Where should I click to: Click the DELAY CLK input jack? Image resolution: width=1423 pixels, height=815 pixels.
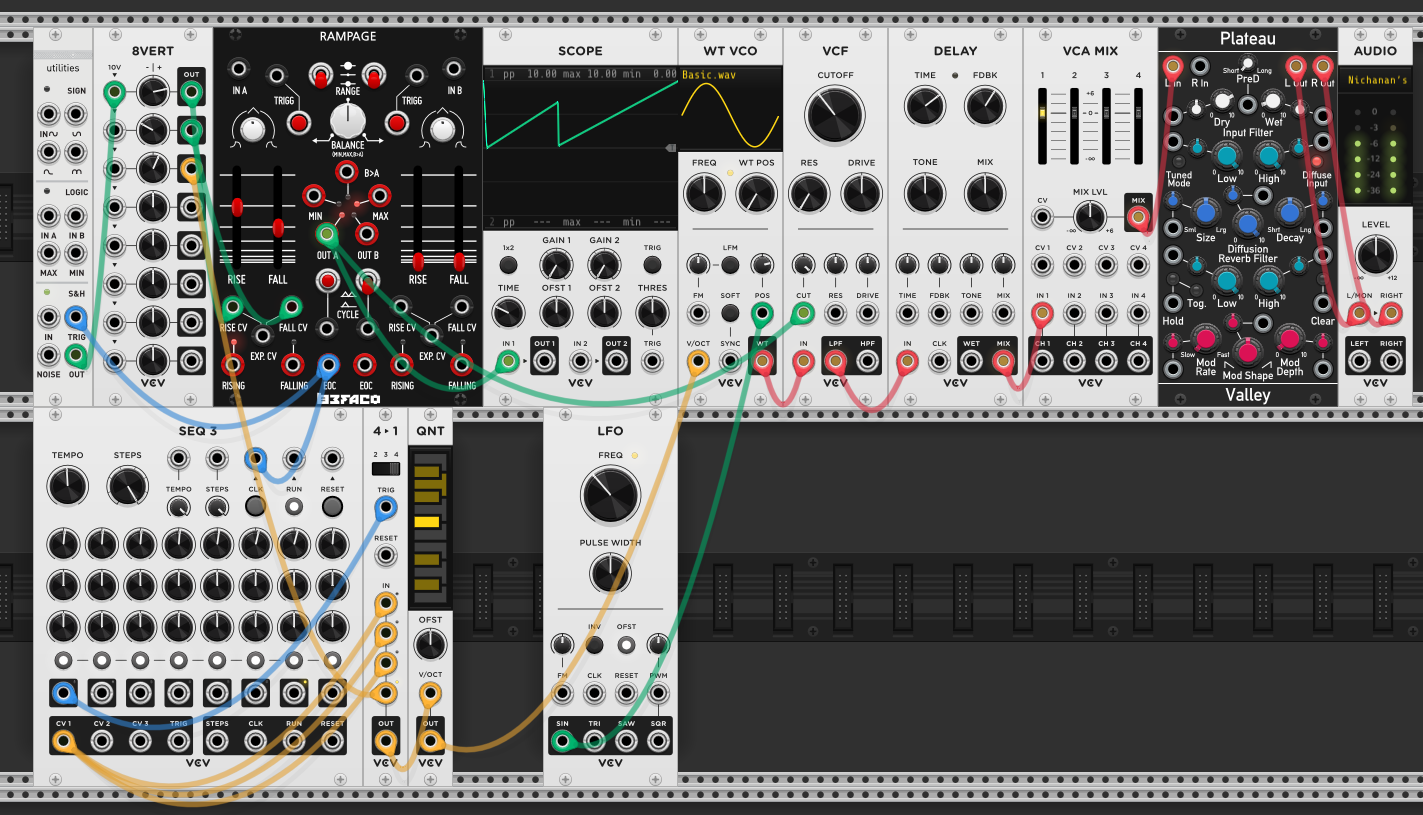pyautogui.click(x=939, y=362)
